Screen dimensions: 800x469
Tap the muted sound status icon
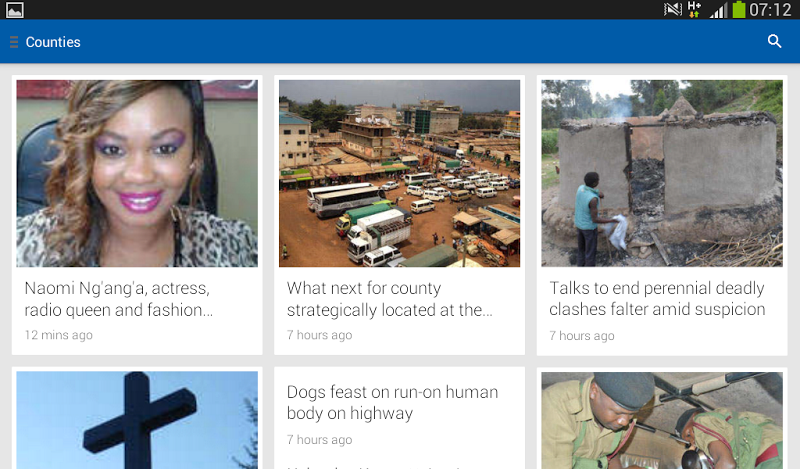click(x=672, y=9)
